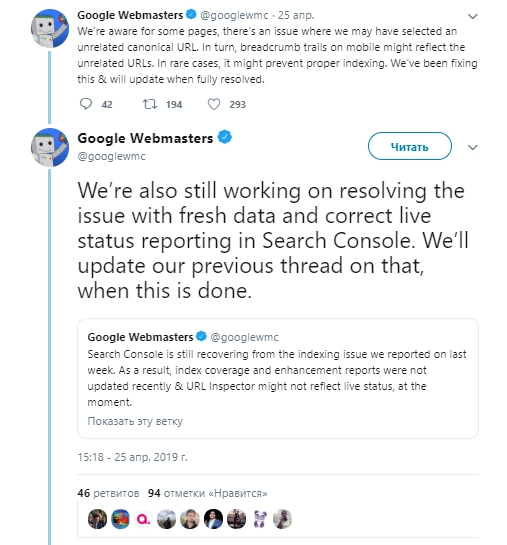
Task: Open the @googlewmc handle under main tweet name
Action: coord(112,156)
